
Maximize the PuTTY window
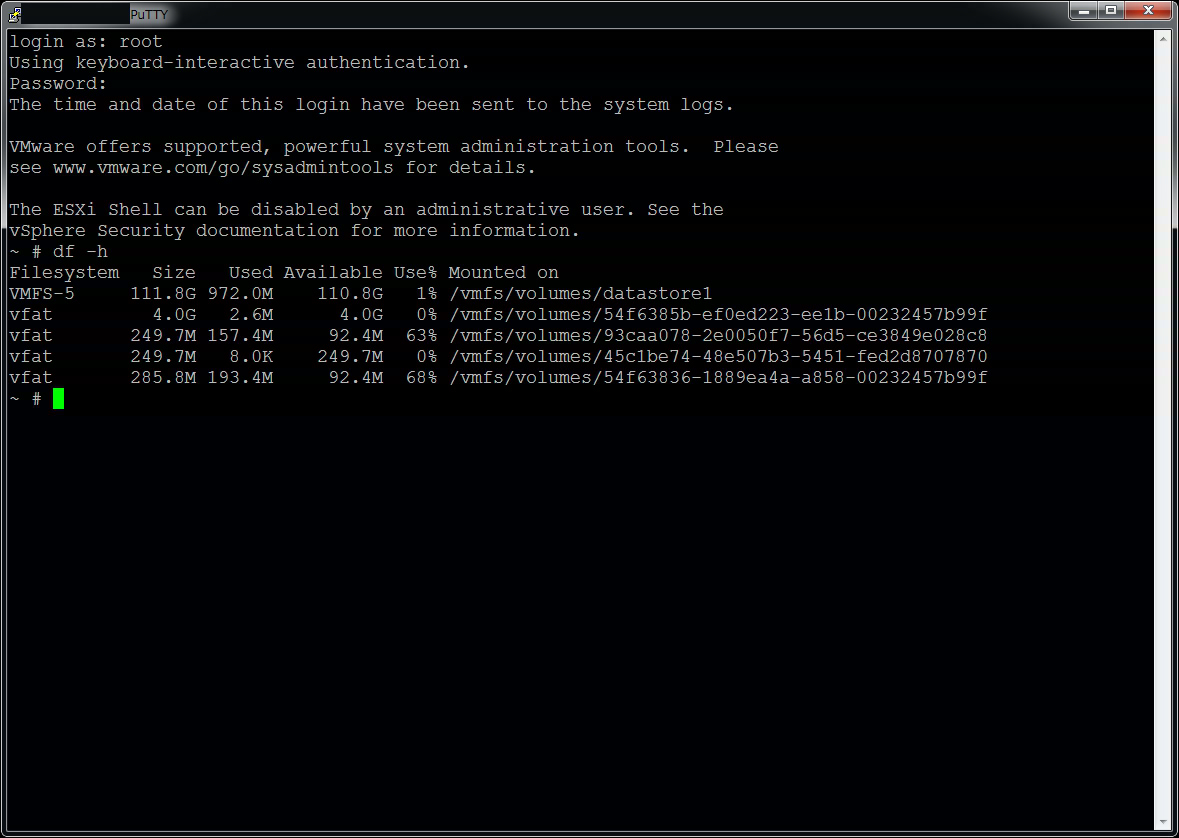[1111, 11]
